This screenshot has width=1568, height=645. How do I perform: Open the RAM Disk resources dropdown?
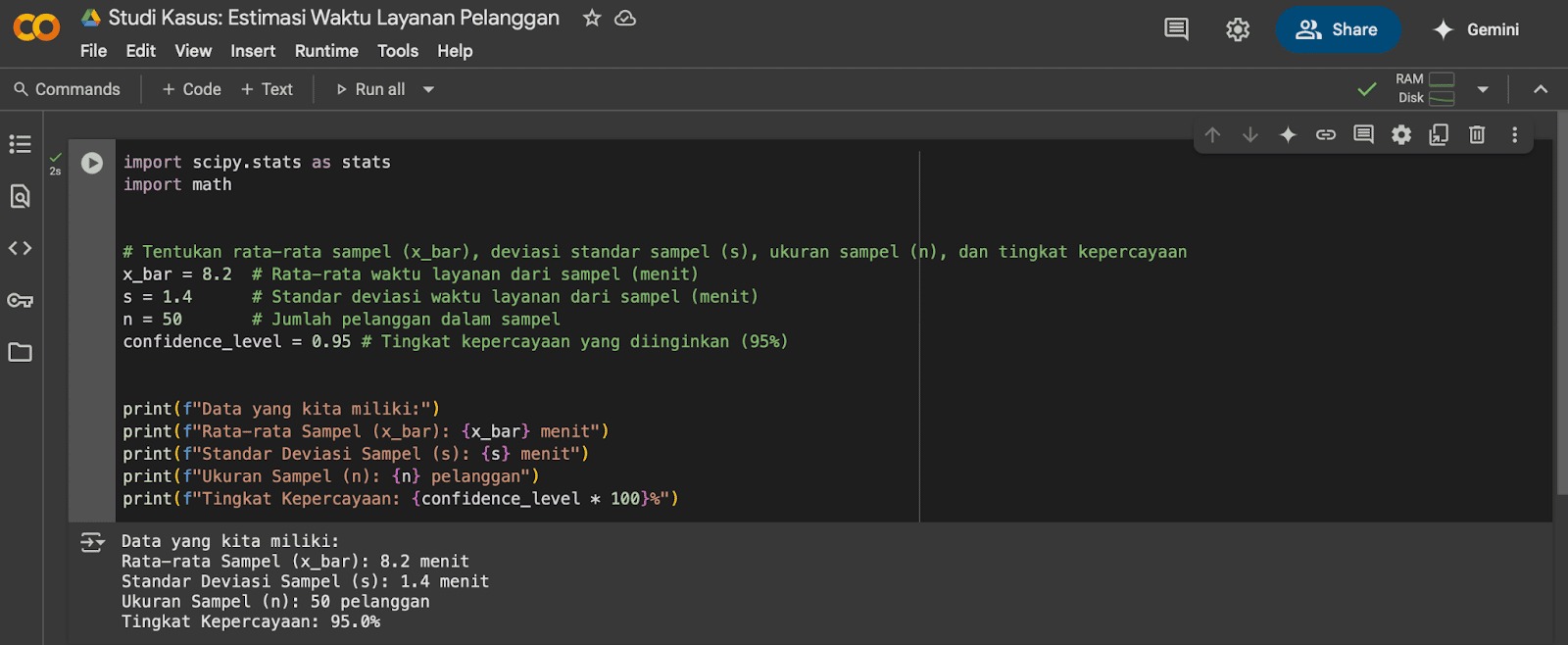[x=1483, y=89]
